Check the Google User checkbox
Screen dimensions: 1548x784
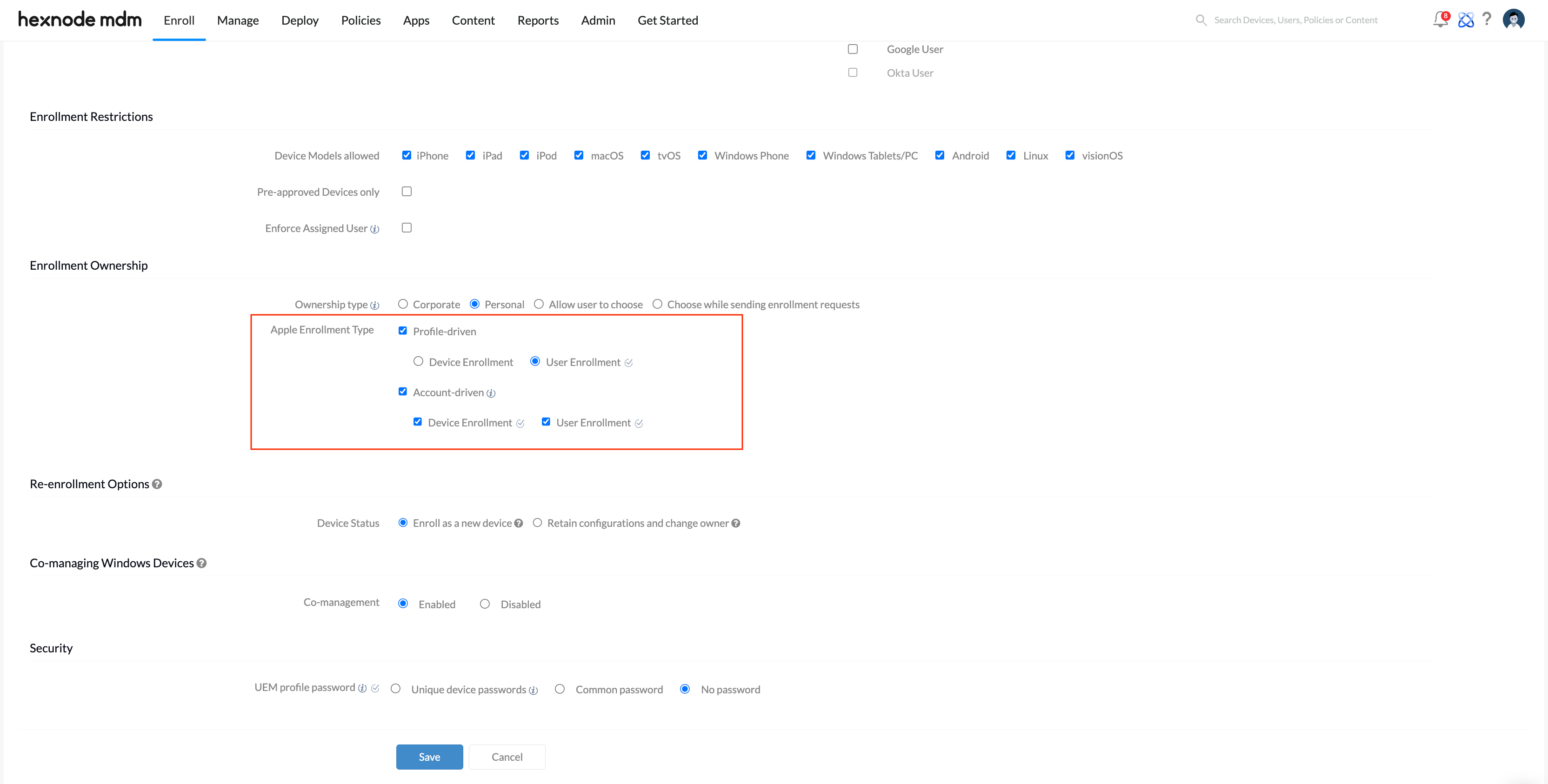852,49
